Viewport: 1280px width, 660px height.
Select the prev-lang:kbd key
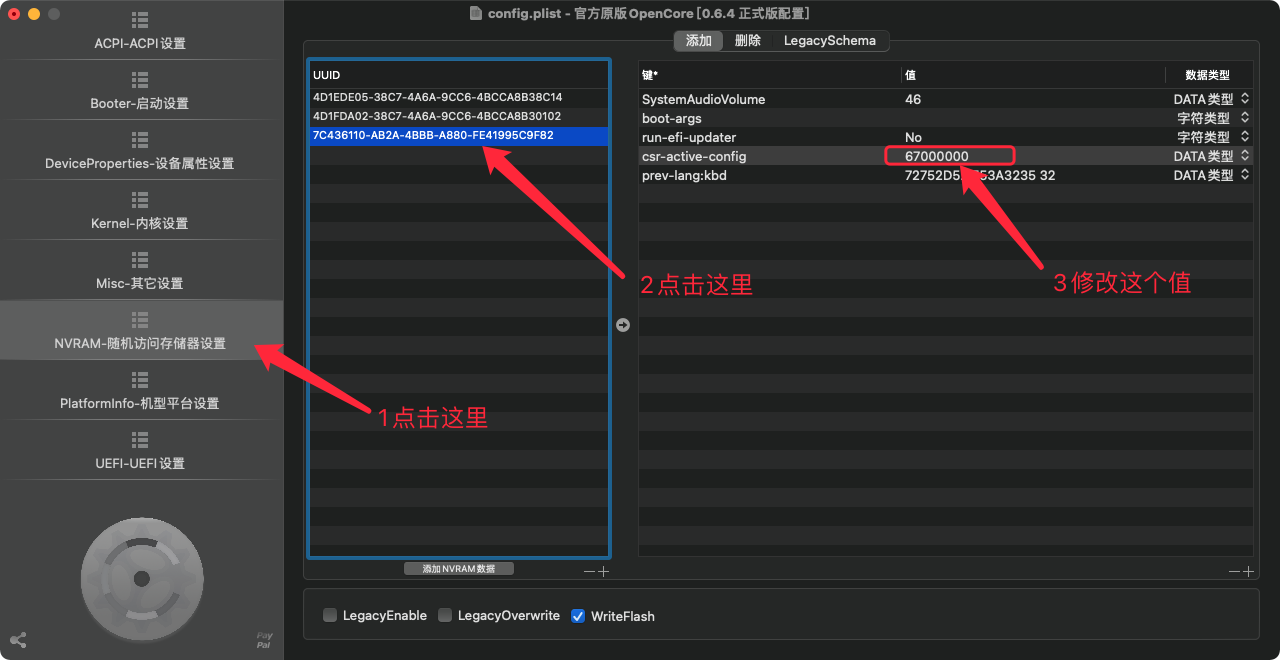[685, 175]
